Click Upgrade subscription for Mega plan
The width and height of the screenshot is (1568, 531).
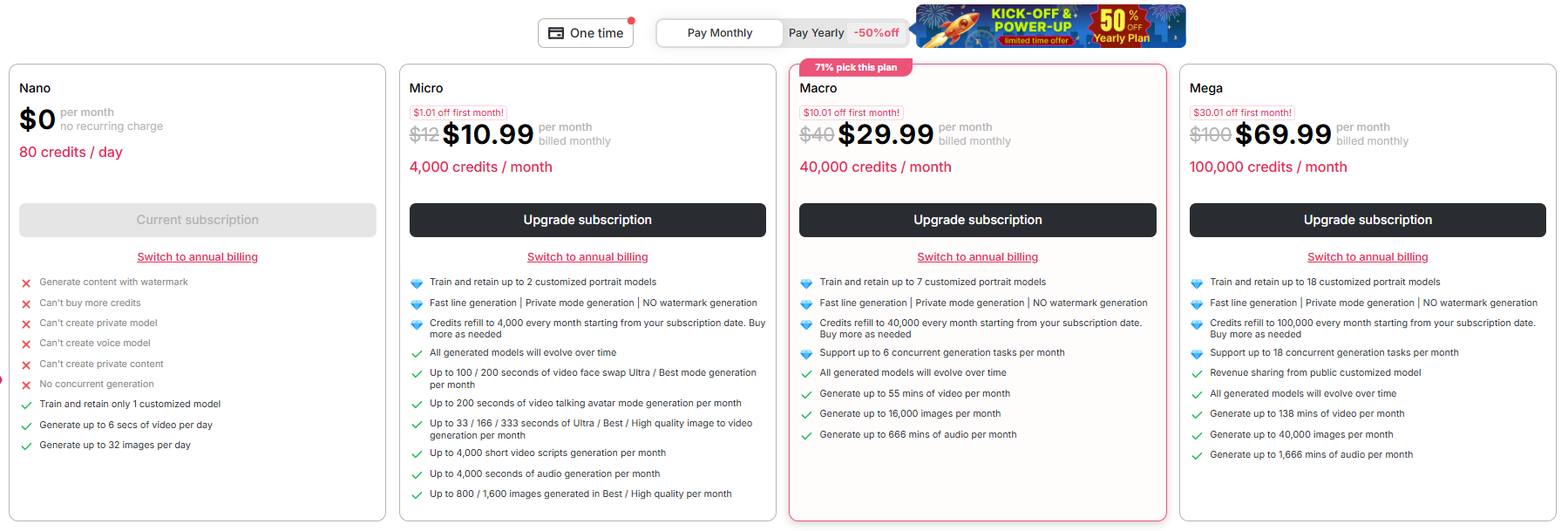1368,220
